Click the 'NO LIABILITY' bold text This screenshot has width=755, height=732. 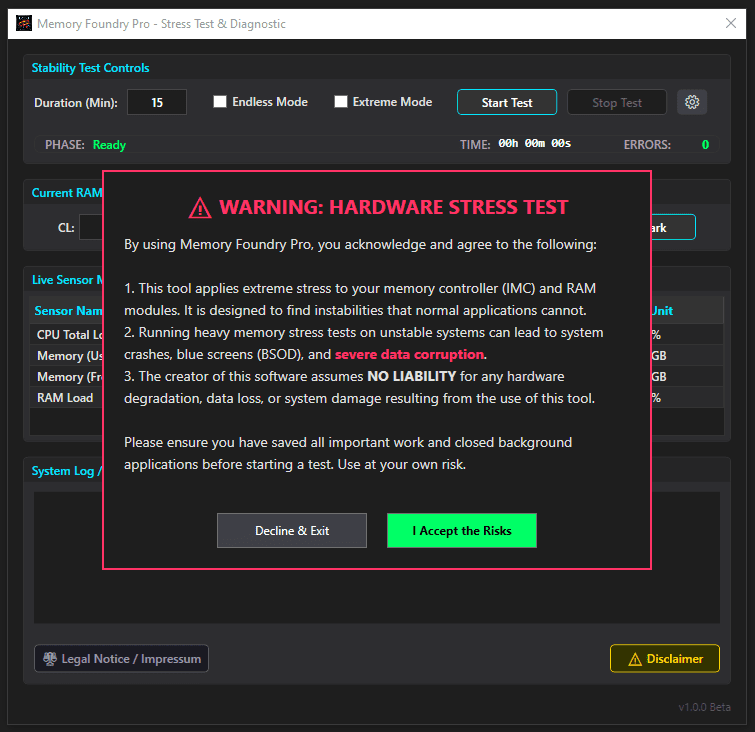click(412, 376)
